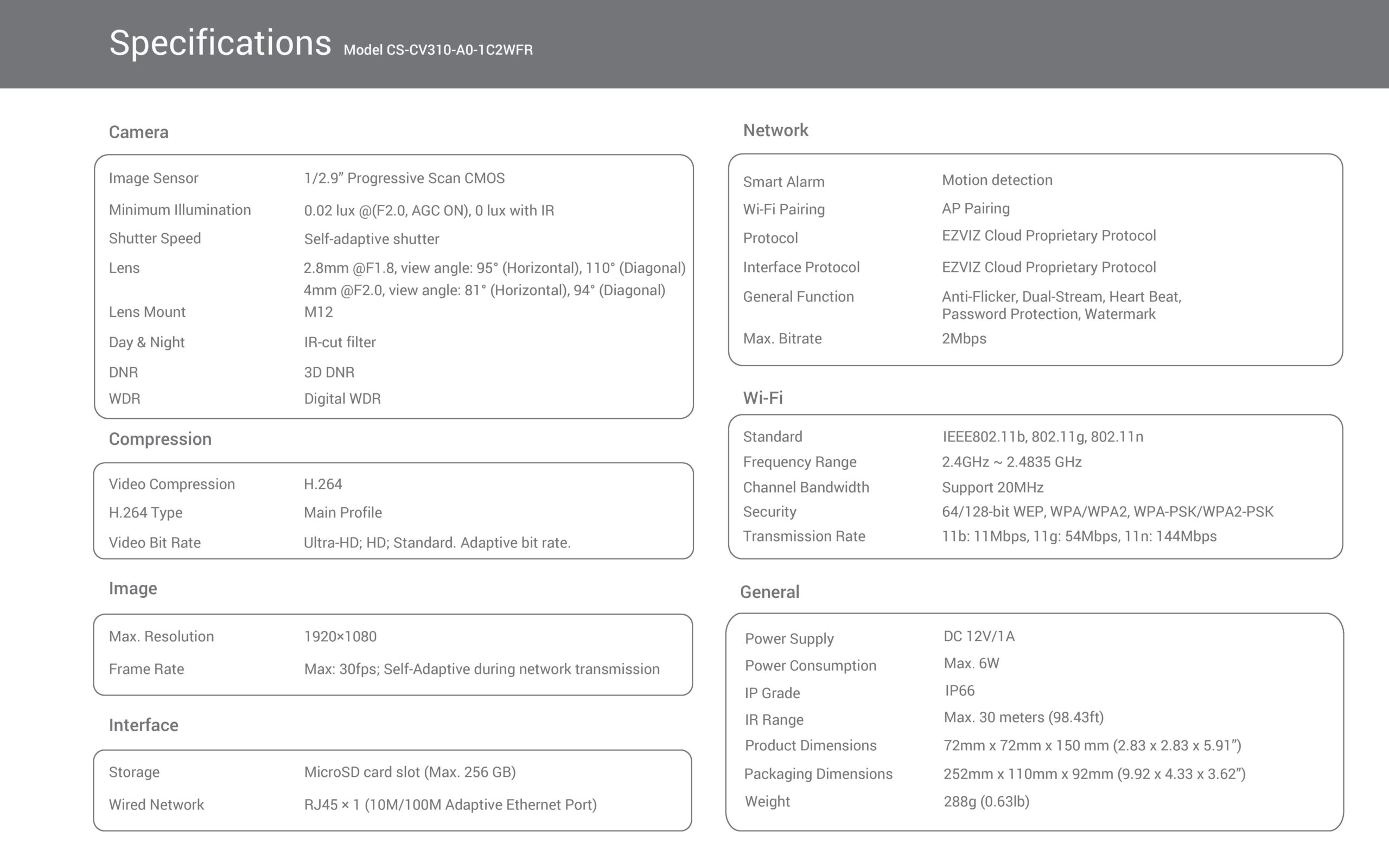
Task: Select the H.264 video compression value
Action: (x=323, y=484)
